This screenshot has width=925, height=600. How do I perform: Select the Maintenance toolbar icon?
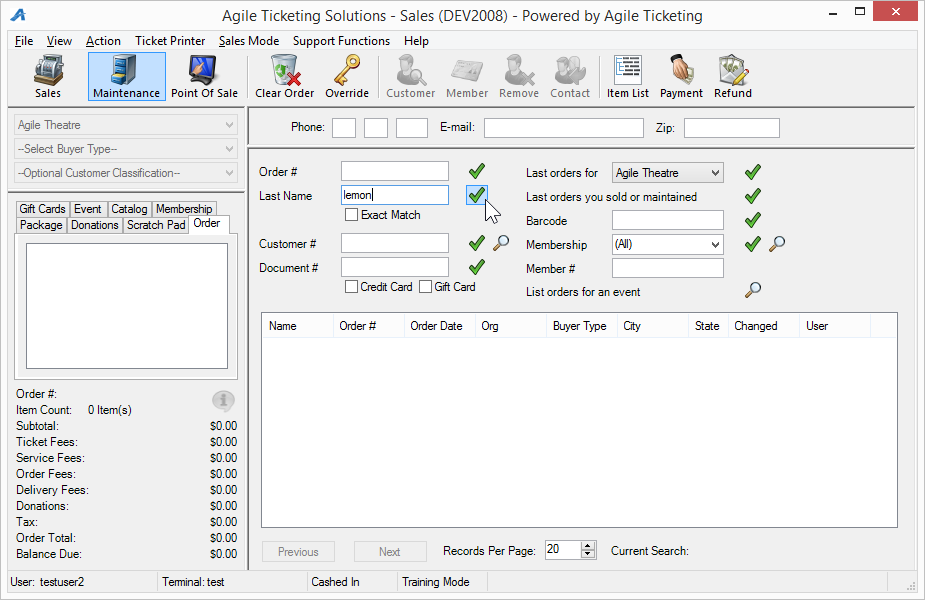coord(127,77)
